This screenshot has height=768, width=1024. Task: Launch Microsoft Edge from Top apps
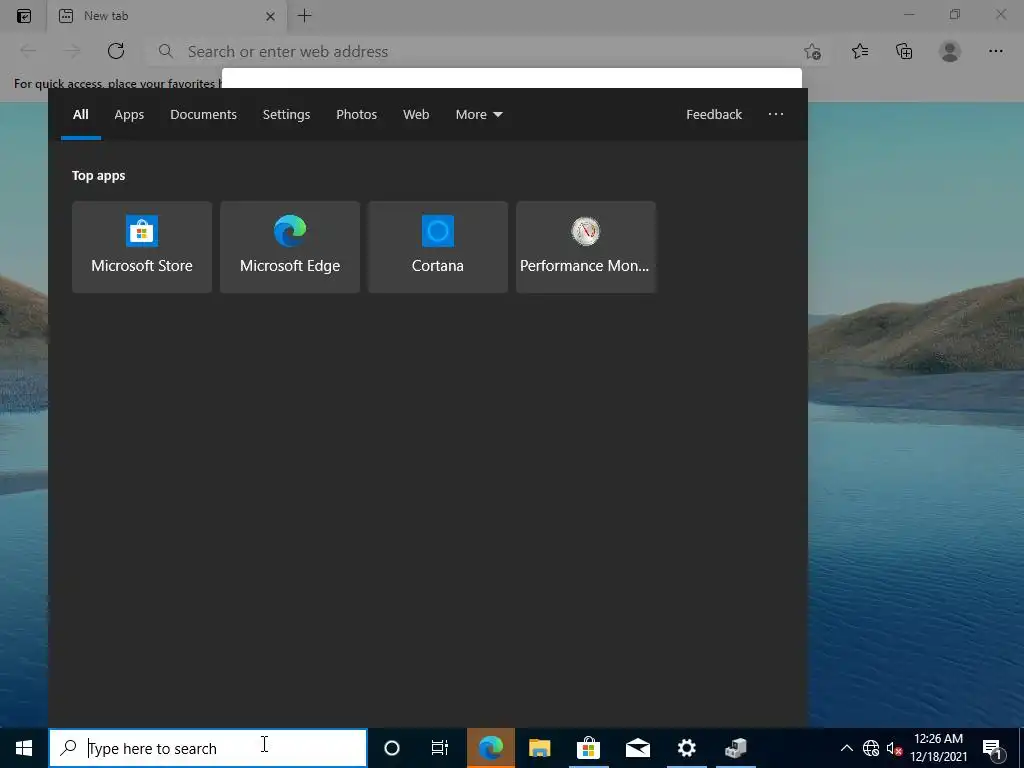click(x=290, y=247)
